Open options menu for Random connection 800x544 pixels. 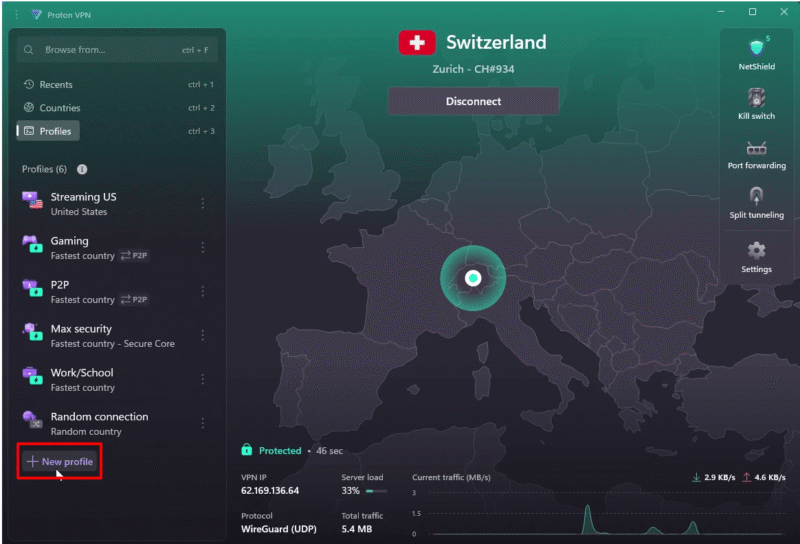point(203,423)
